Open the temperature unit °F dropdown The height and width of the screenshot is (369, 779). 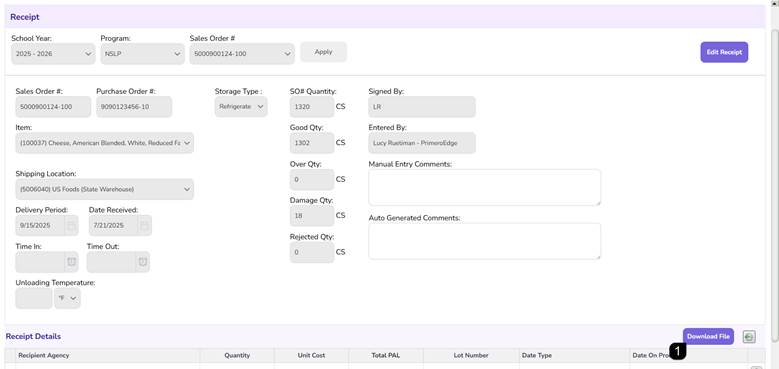[x=68, y=298]
